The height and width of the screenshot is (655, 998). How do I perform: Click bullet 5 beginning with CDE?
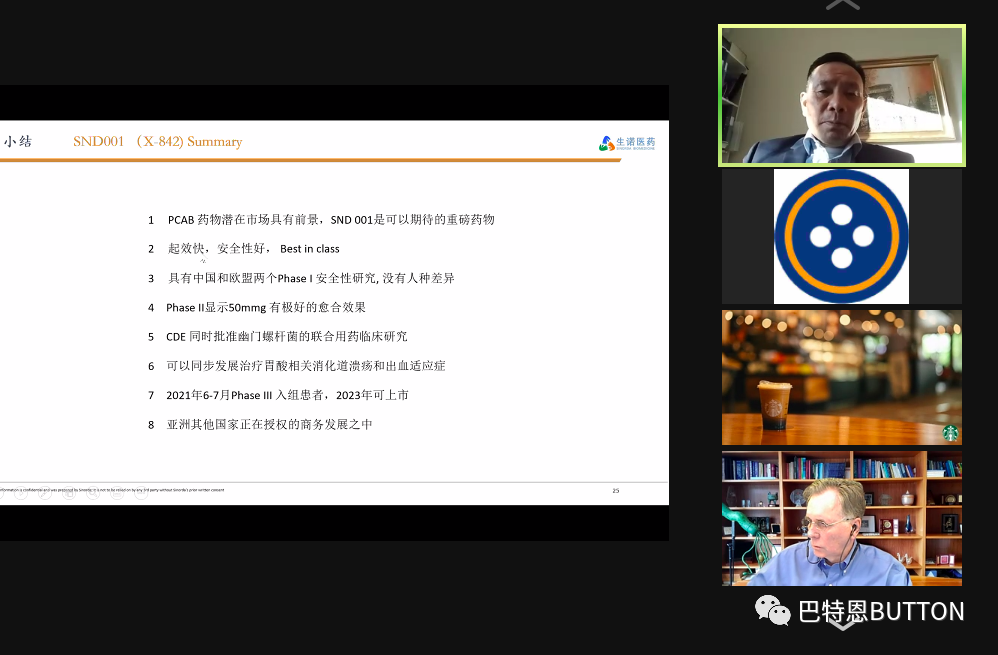coord(286,337)
